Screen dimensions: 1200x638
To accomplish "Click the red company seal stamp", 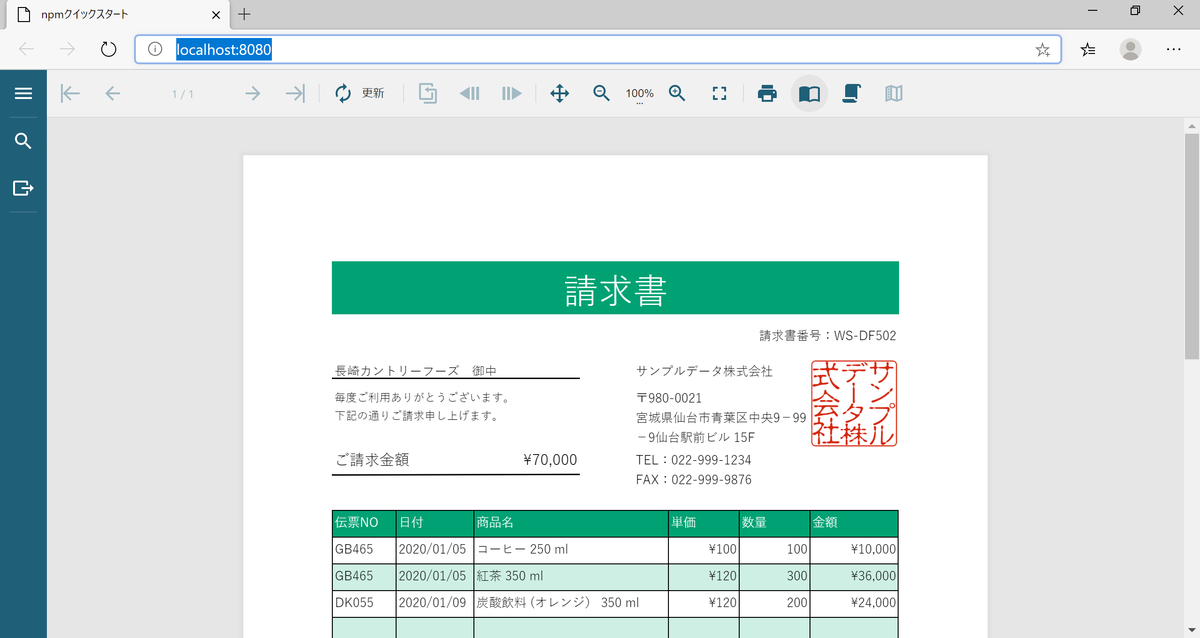I will [x=854, y=403].
